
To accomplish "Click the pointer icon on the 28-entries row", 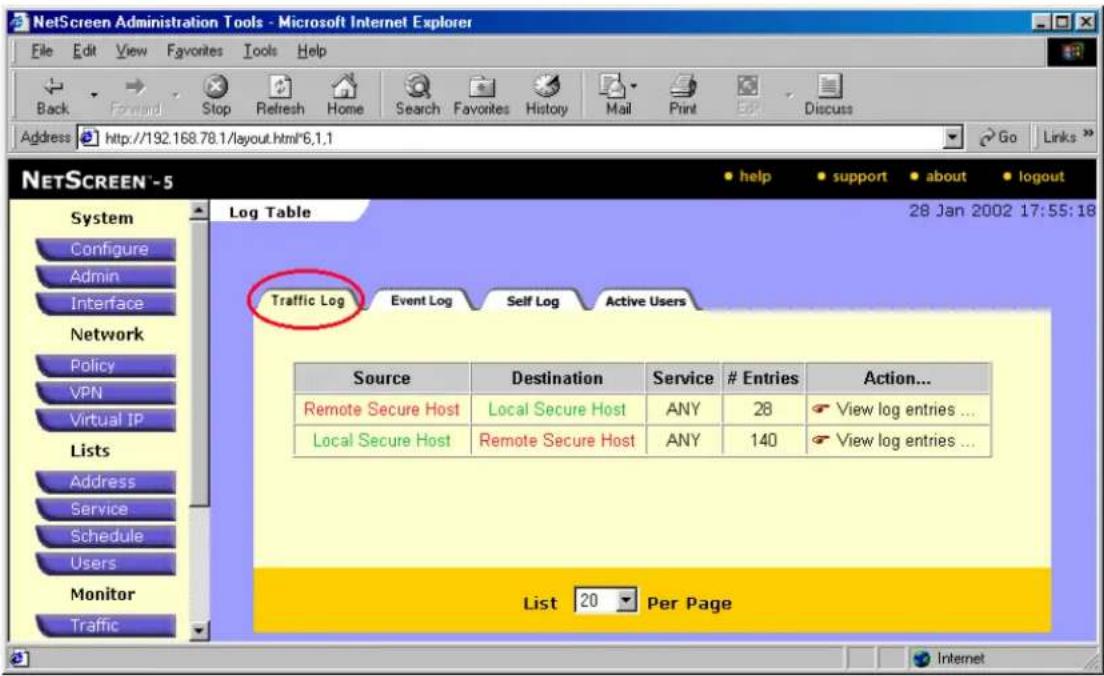I will click(820, 409).
